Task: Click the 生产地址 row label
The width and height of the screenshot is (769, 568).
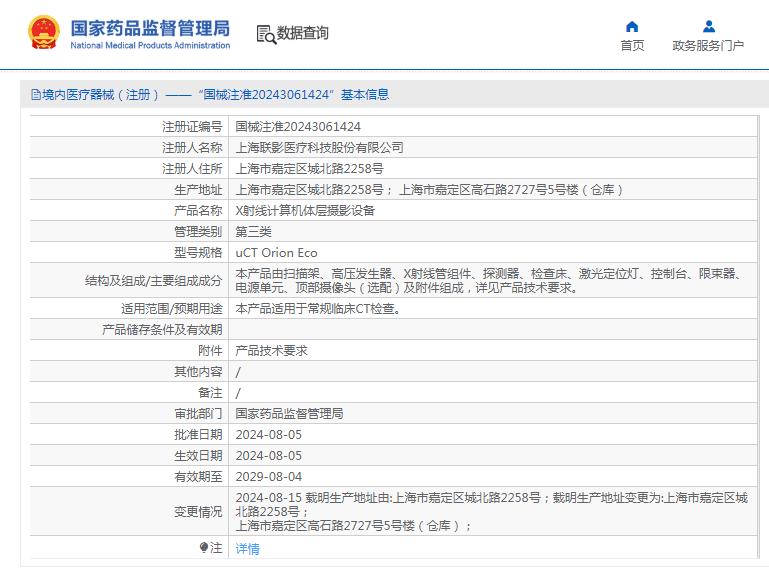Action: pos(198,190)
